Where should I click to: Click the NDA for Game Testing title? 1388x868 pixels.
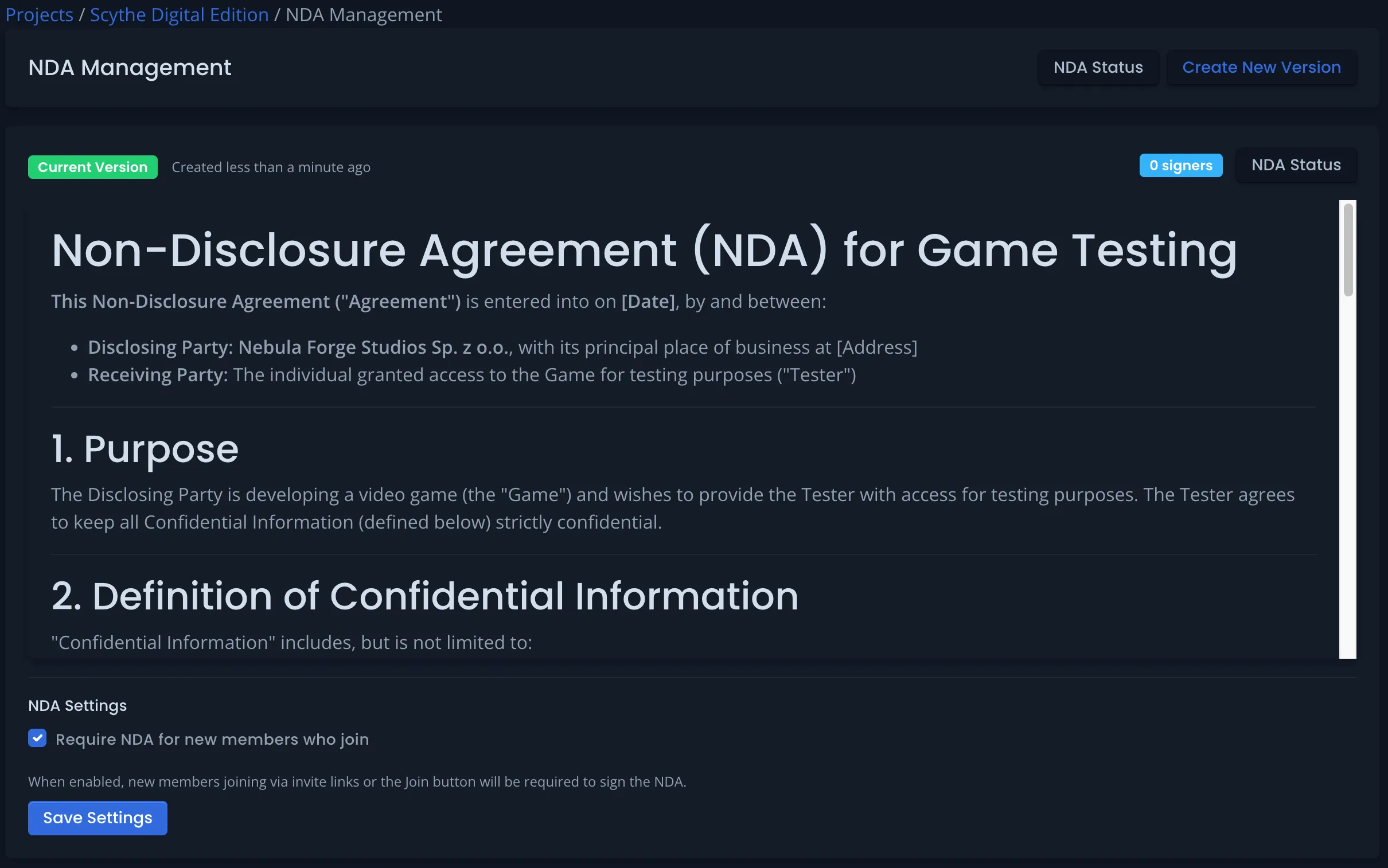643,251
